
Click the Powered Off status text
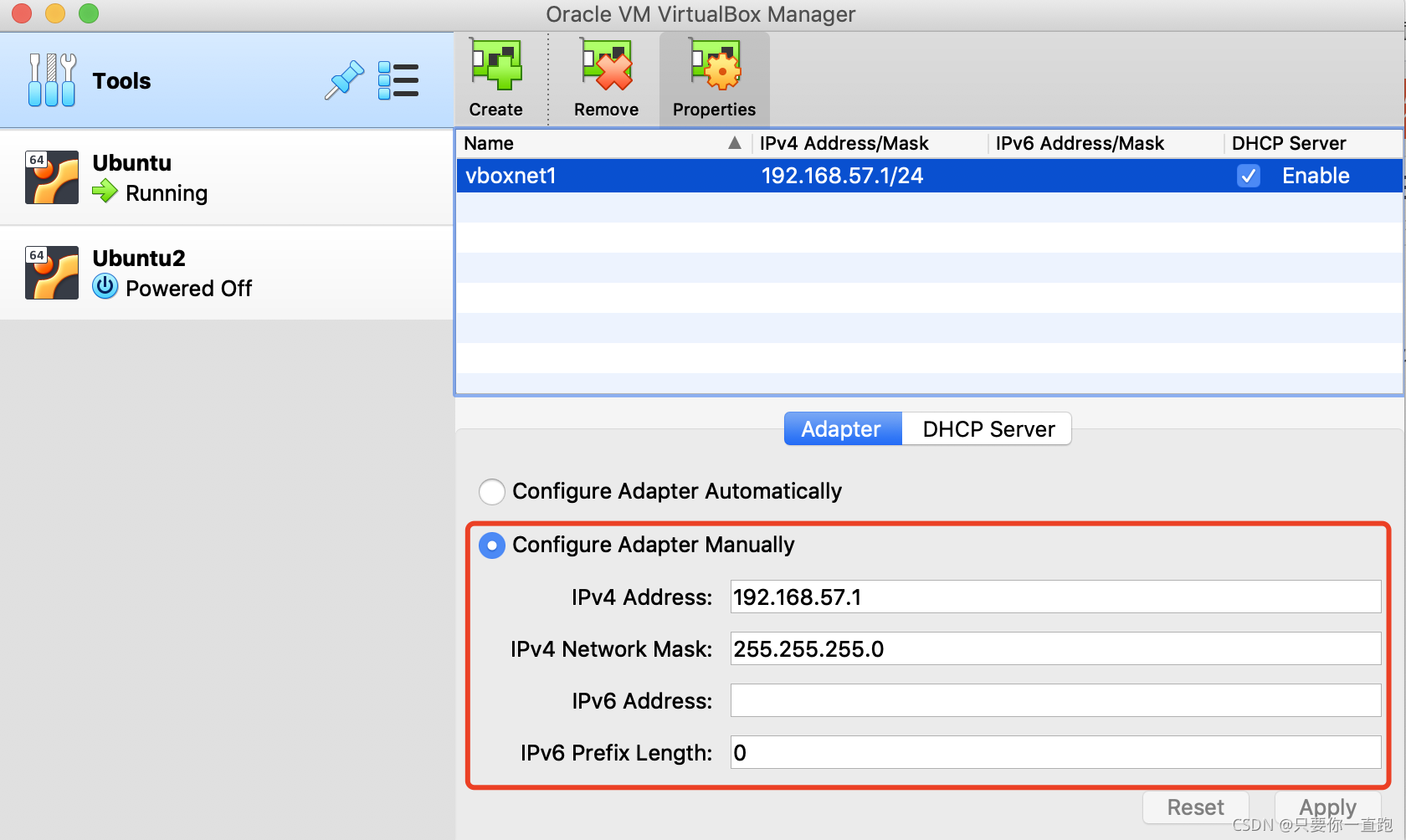coord(188,289)
